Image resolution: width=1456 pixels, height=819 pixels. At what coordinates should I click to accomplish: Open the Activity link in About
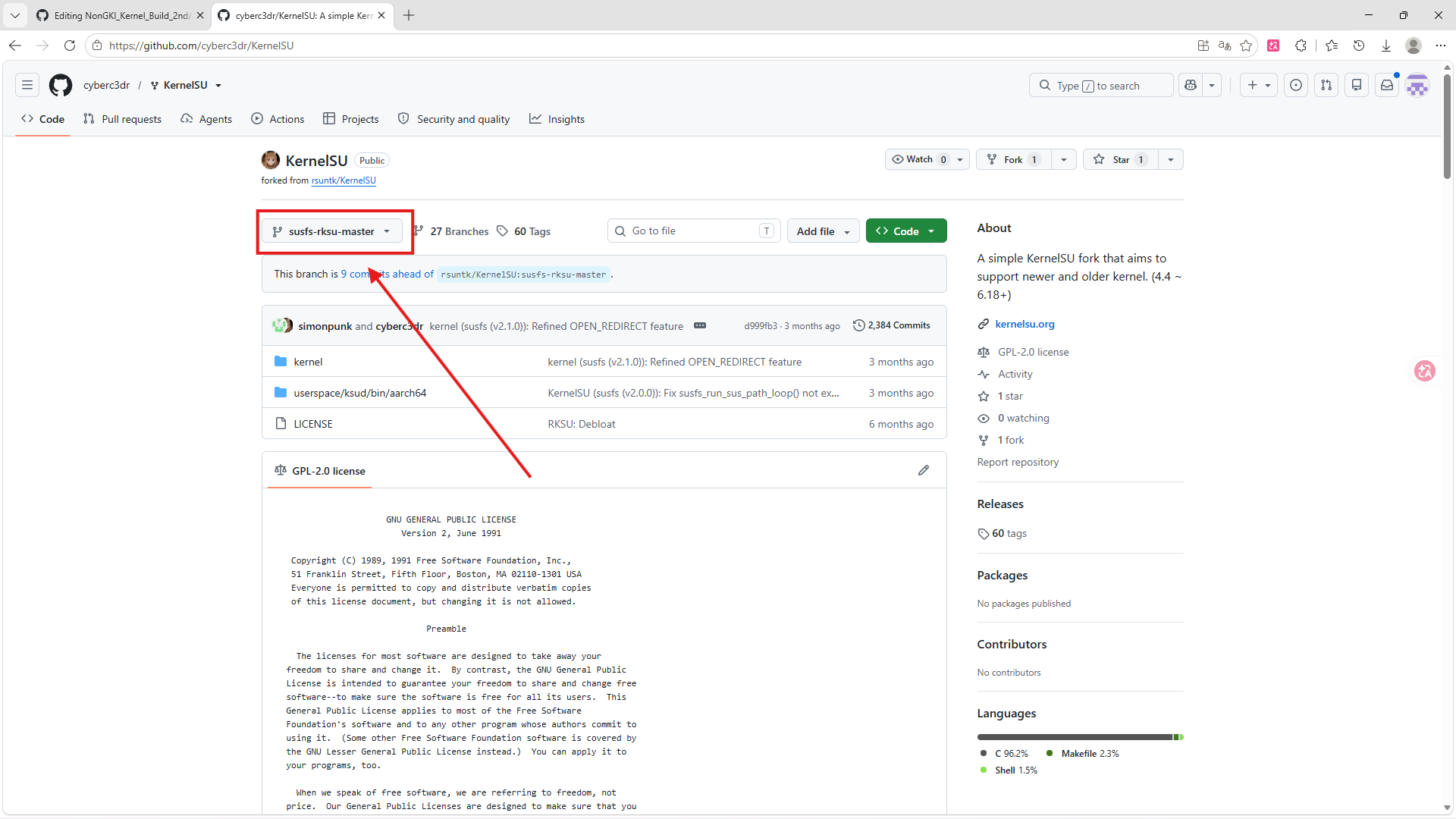[1015, 374]
